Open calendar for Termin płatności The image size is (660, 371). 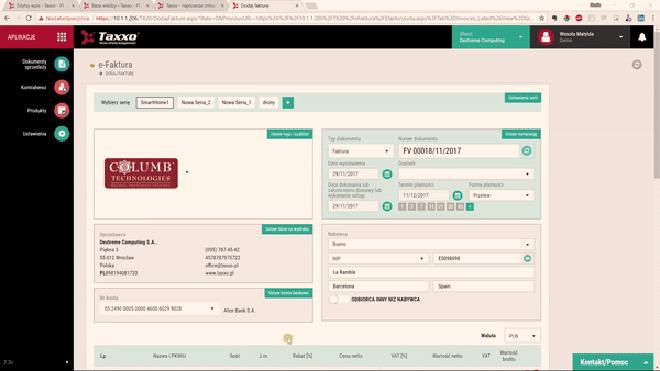click(457, 195)
